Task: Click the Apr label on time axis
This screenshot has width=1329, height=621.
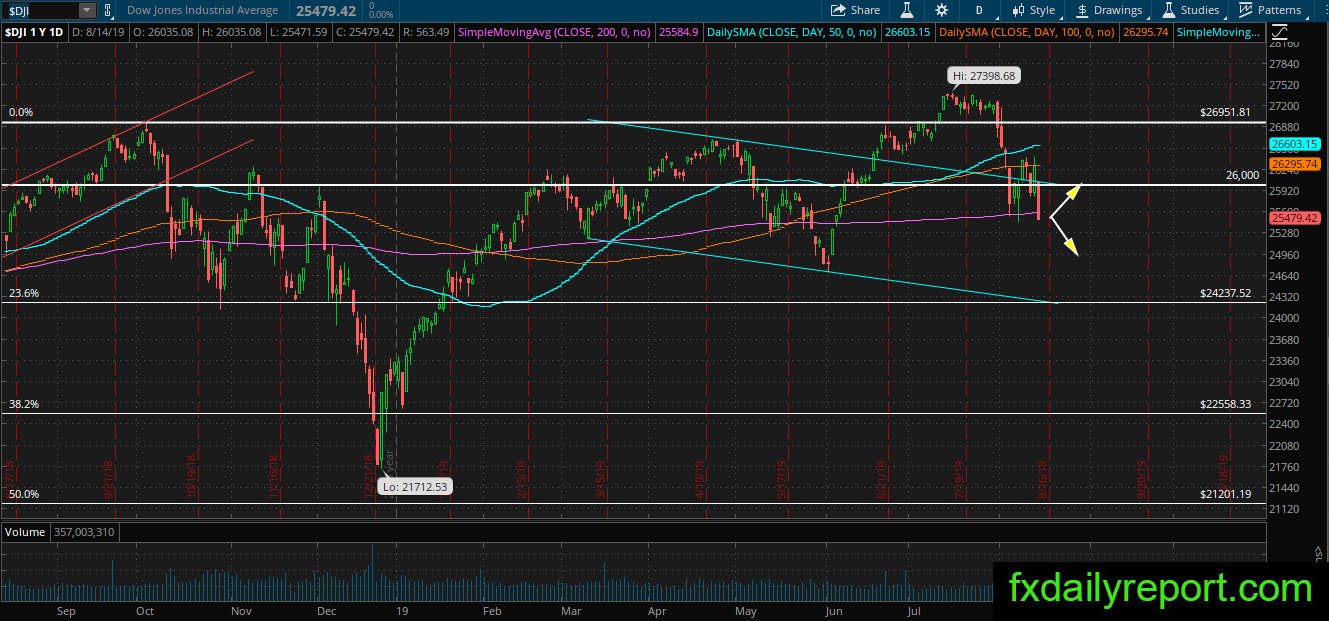Action: click(657, 609)
